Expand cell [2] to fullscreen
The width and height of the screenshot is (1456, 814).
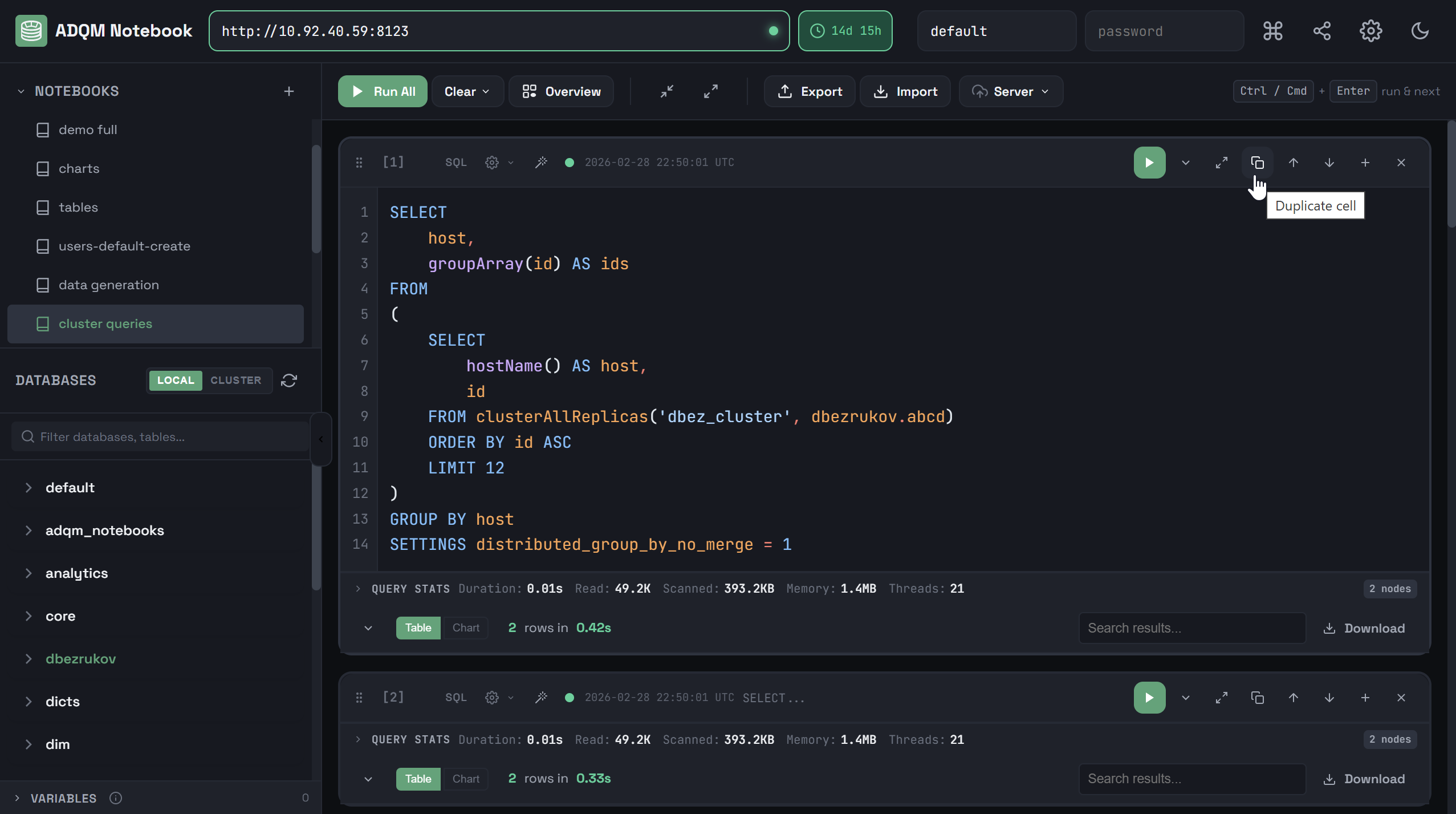click(x=1221, y=698)
